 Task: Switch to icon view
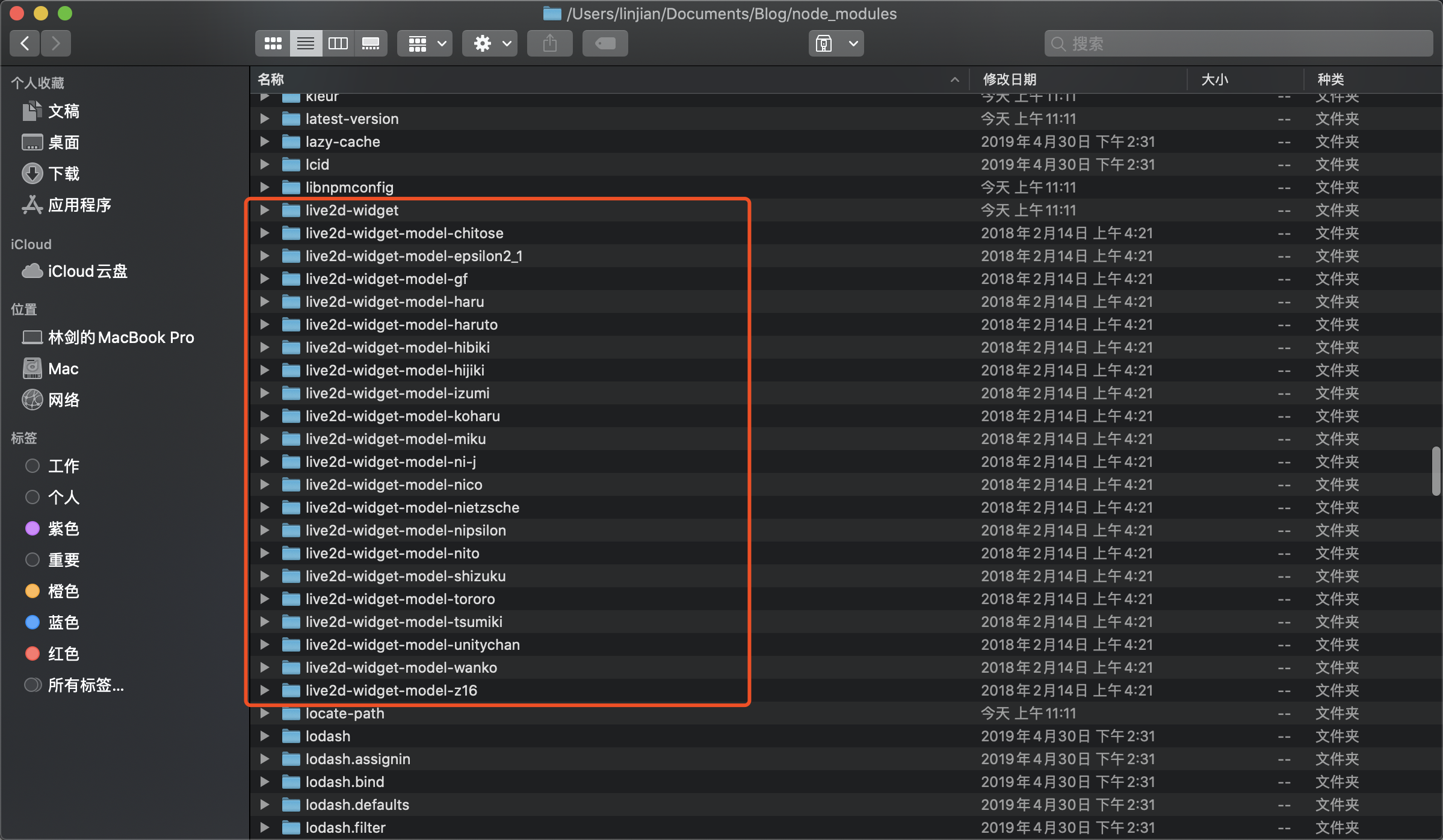point(273,43)
